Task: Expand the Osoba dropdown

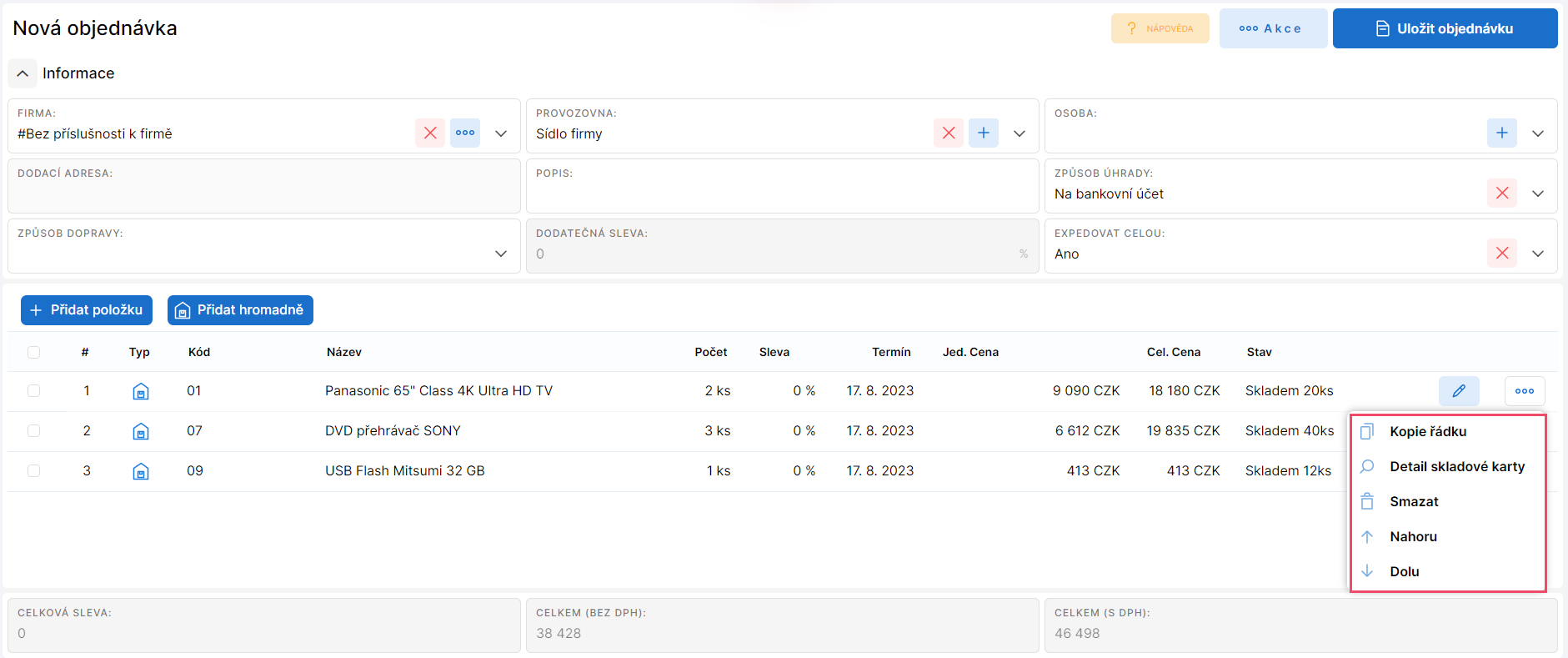Action: (1538, 133)
